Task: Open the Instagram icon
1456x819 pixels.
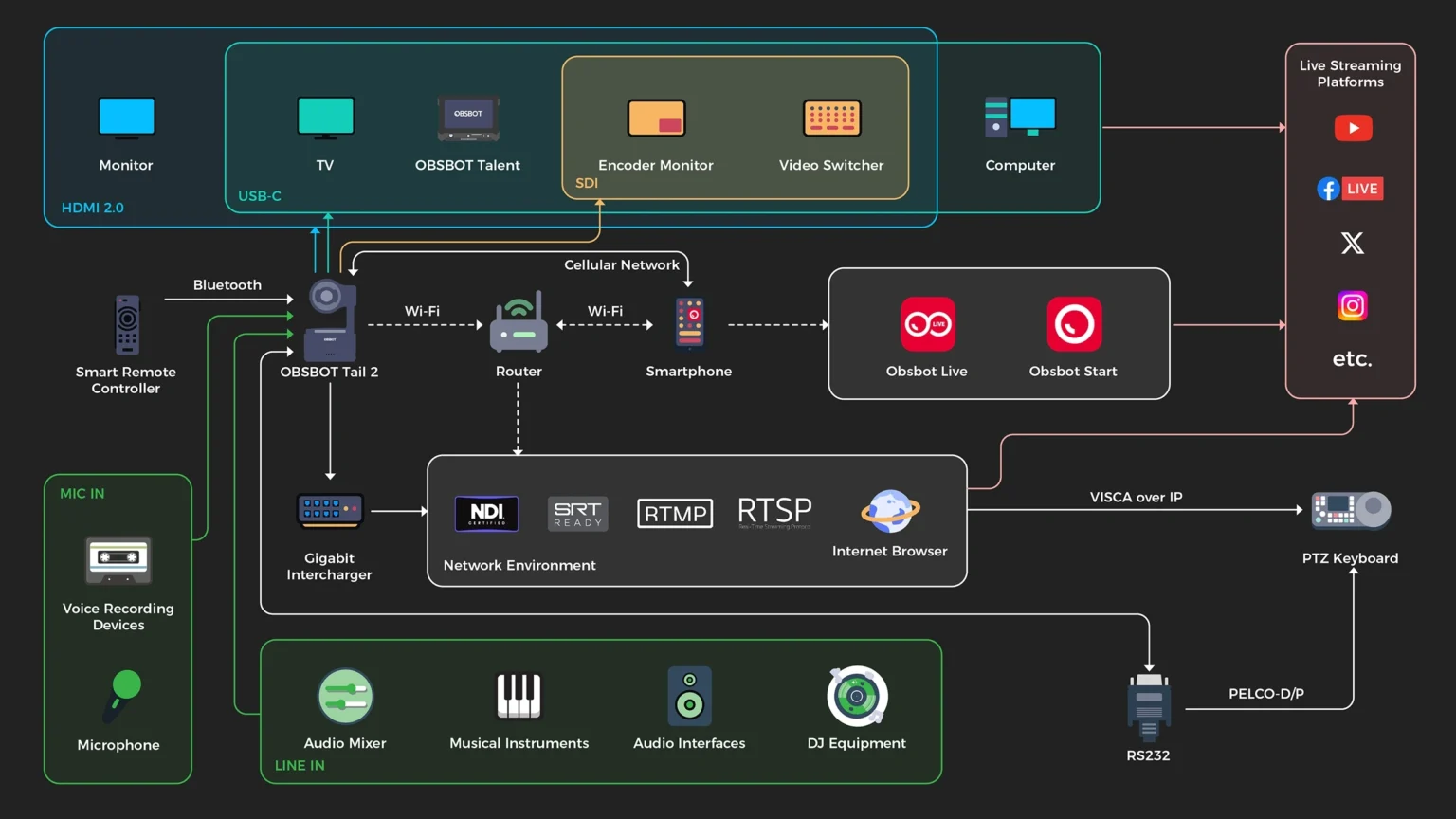Action: (x=1353, y=305)
